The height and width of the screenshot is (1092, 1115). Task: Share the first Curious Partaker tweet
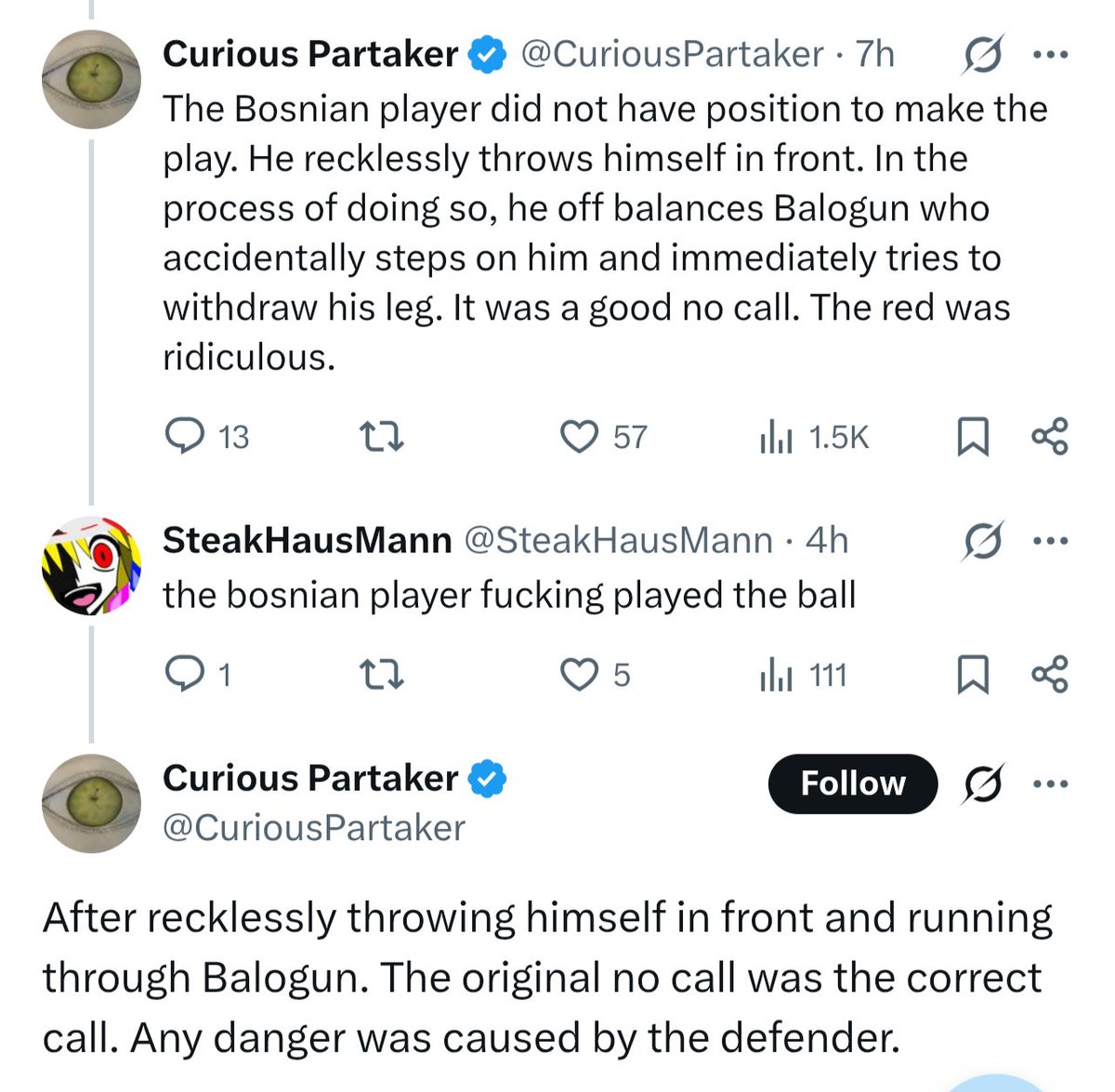tap(1050, 436)
